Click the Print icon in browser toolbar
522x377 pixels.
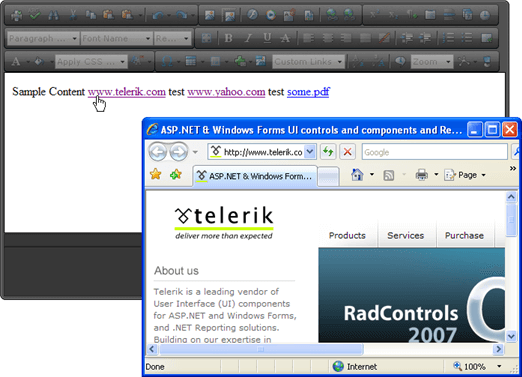(x=422, y=175)
